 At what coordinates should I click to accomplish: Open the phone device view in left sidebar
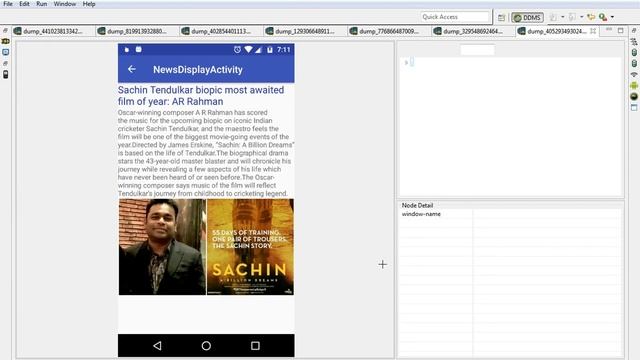point(5,74)
